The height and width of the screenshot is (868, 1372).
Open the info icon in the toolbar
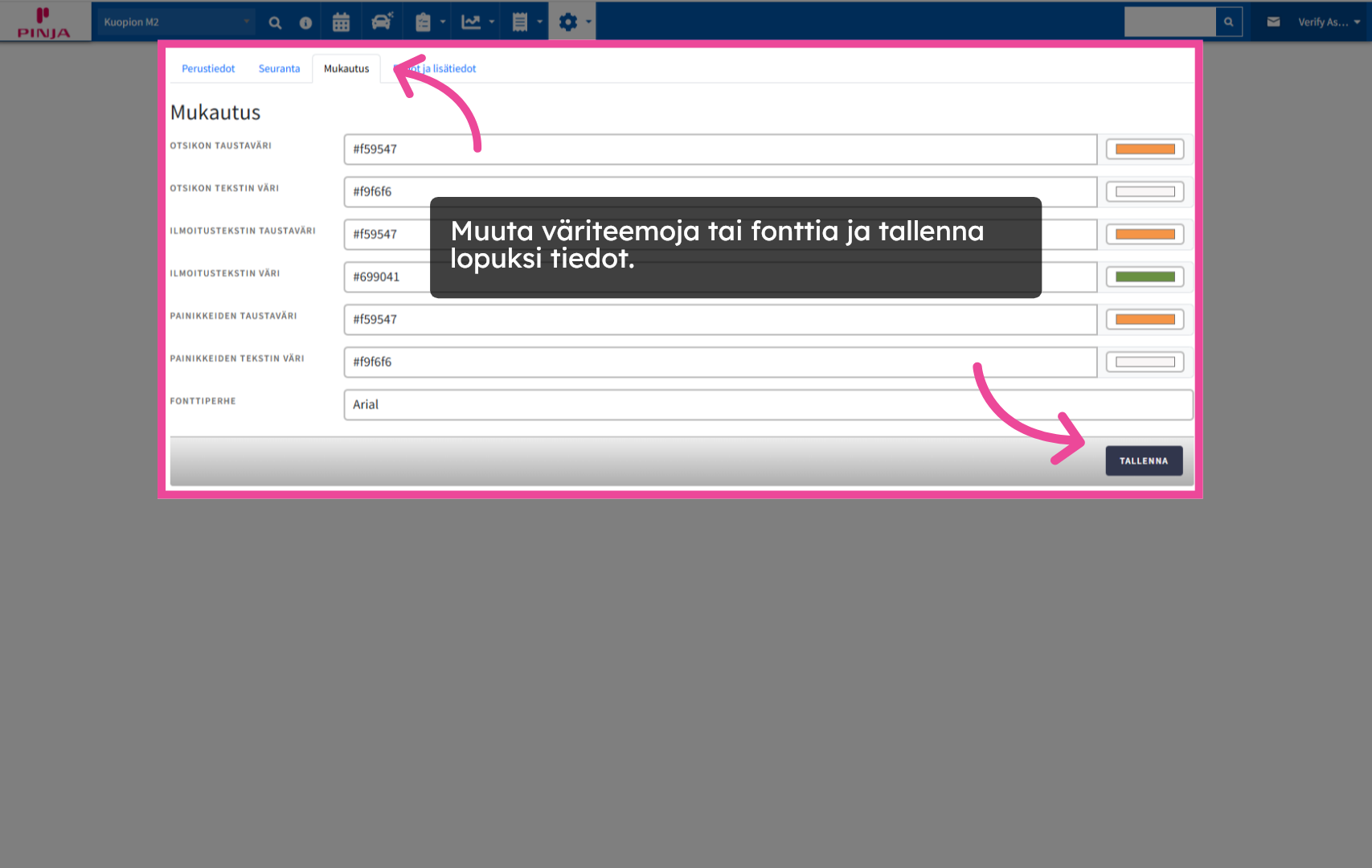(305, 23)
